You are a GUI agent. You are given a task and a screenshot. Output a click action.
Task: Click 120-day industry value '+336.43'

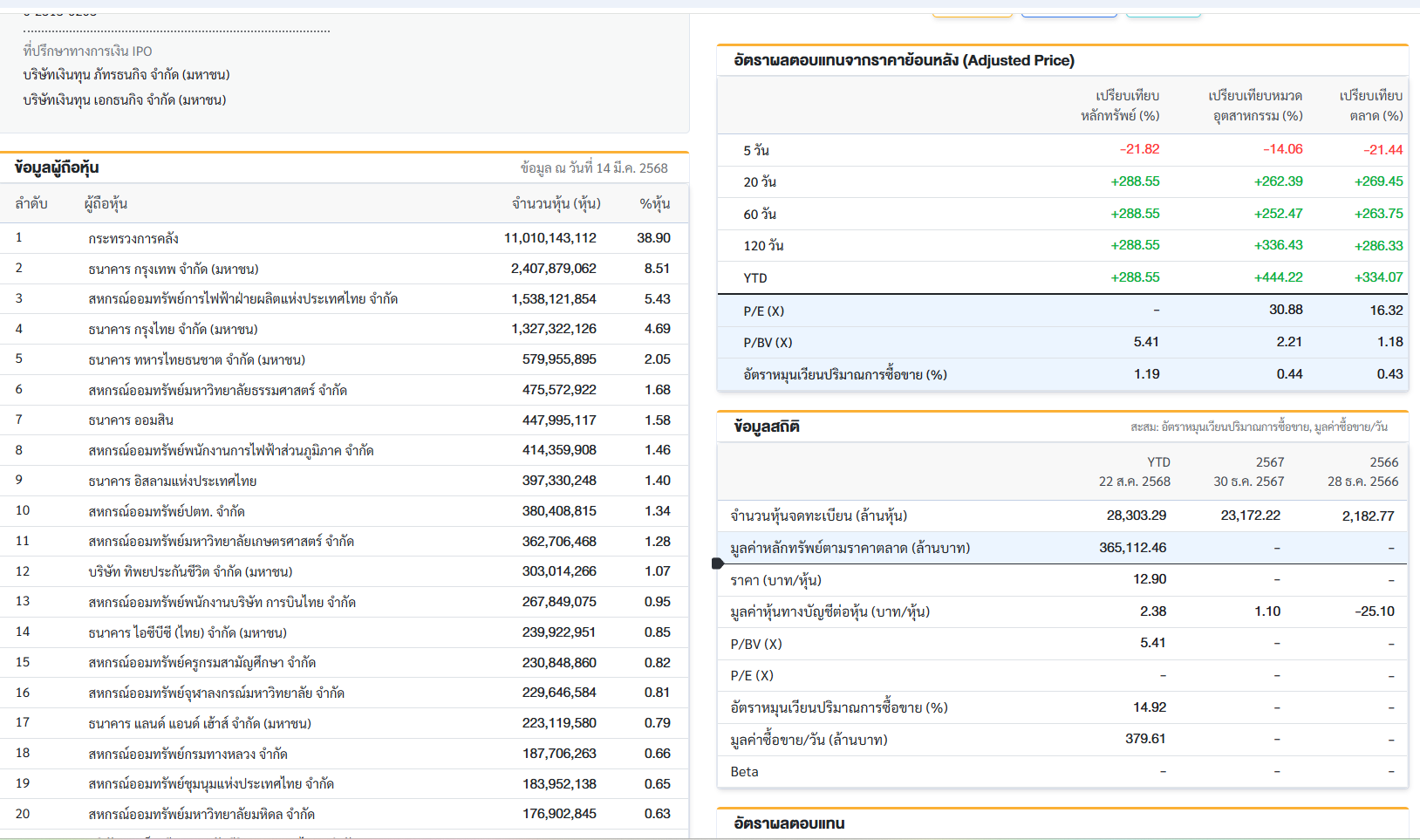pyautogui.click(x=1278, y=245)
